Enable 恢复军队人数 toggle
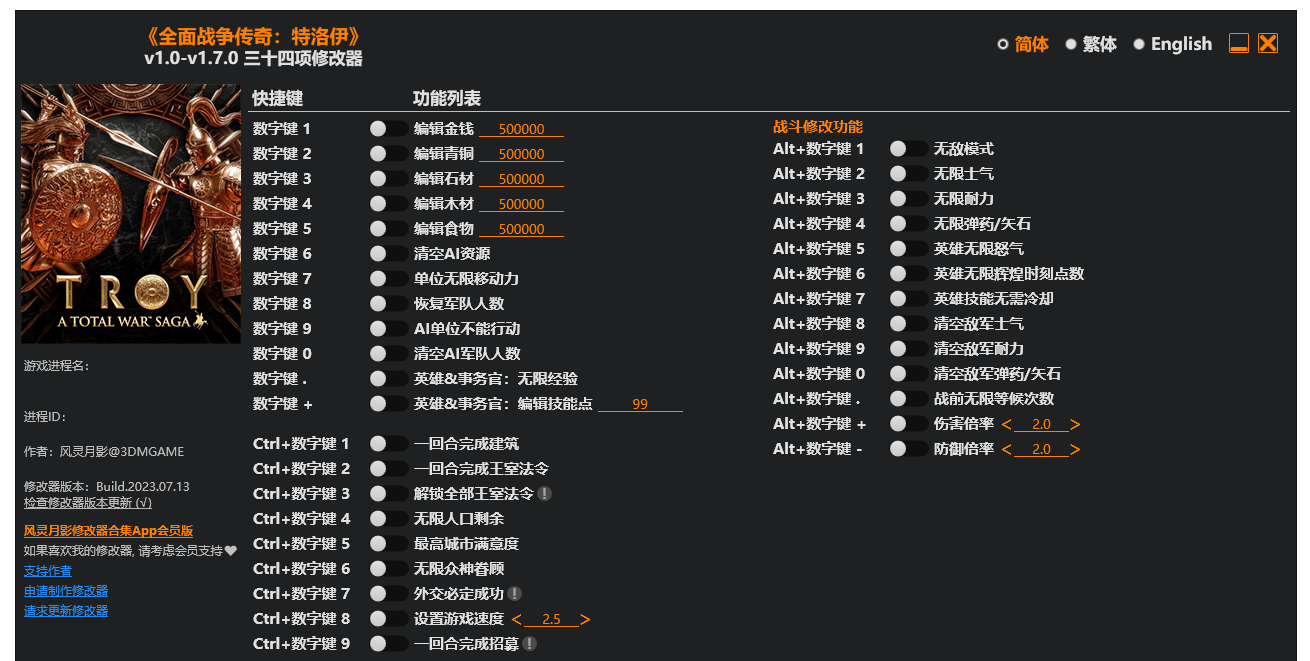Image resolution: width=1310 pixels, height=661 pixels. pos(388,304)
